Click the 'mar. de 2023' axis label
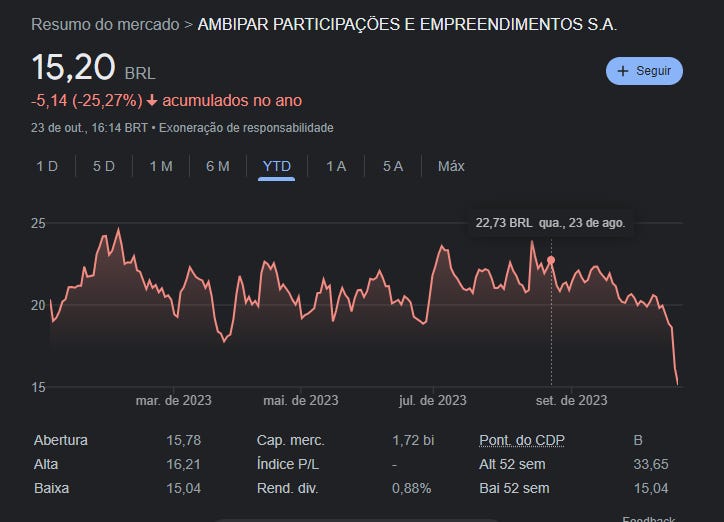The height and width of the screenshot is (522, 724). click(174, 401)
